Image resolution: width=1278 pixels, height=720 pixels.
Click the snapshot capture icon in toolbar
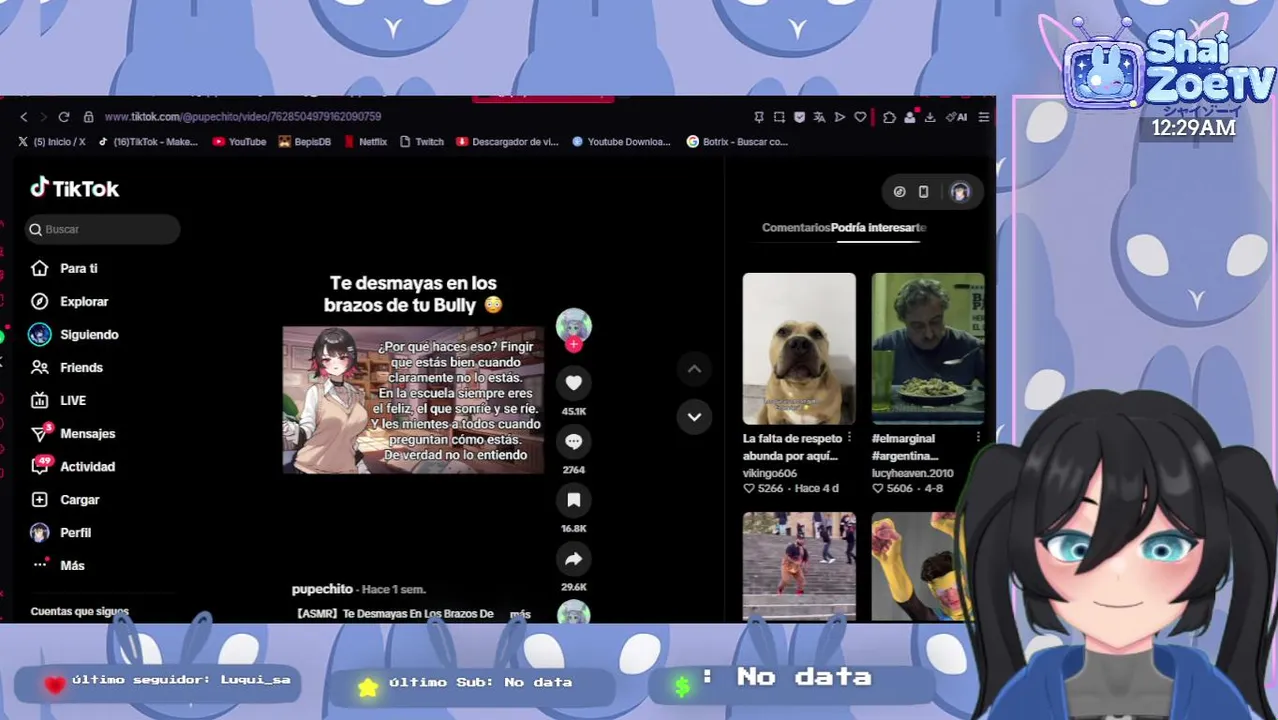[x=779, y=117]
